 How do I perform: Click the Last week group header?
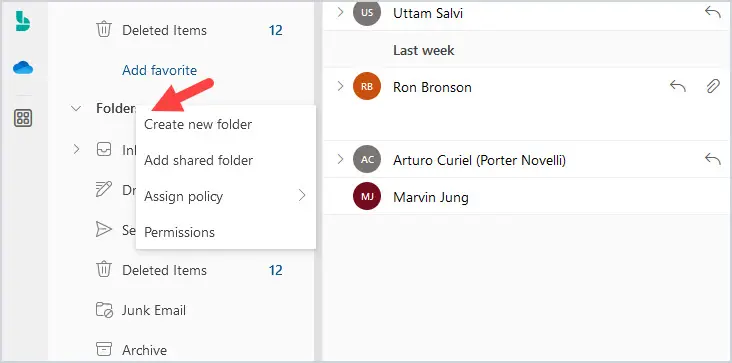click(x=423, y=50)
